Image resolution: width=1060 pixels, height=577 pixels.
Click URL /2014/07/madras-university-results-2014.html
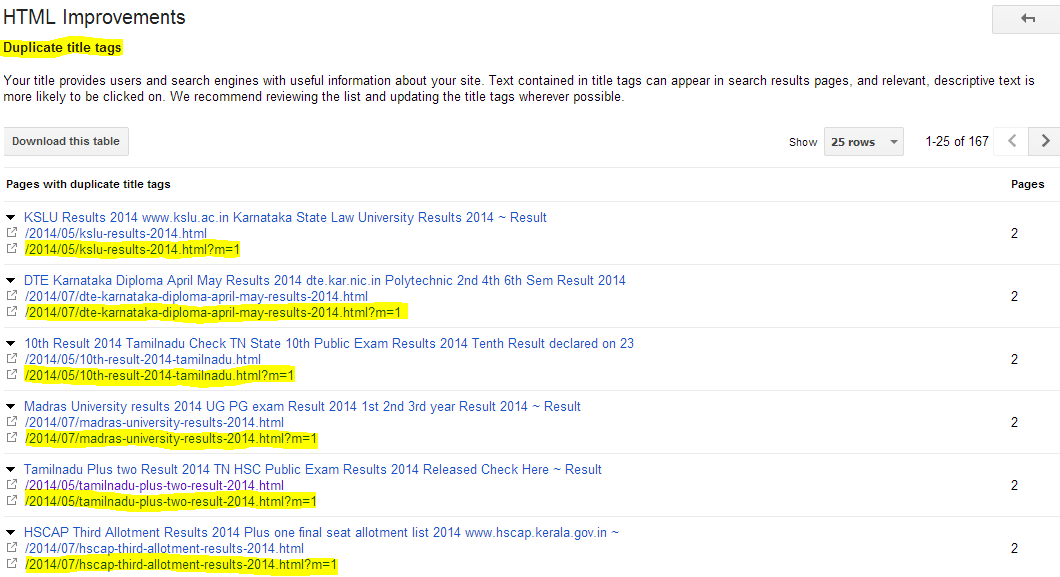(x=154, y=423)
